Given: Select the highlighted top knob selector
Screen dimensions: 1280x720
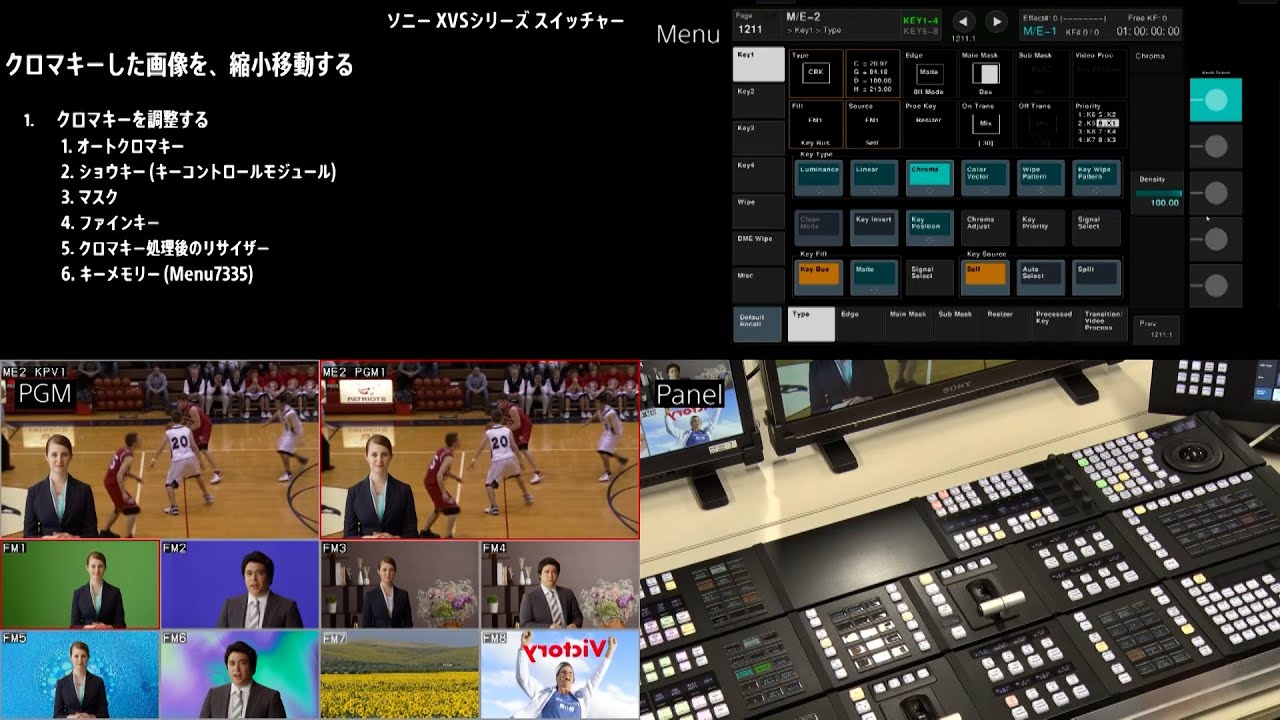Looking at the screenshot, I should (x=1215, y=100).
